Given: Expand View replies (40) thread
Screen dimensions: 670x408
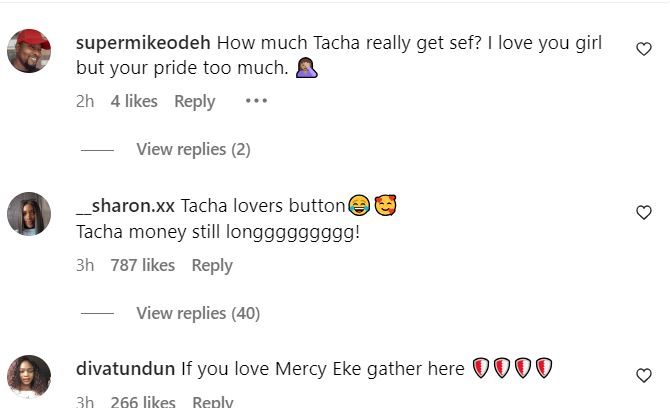Looking at the screenshot, I should coord(197,313).
